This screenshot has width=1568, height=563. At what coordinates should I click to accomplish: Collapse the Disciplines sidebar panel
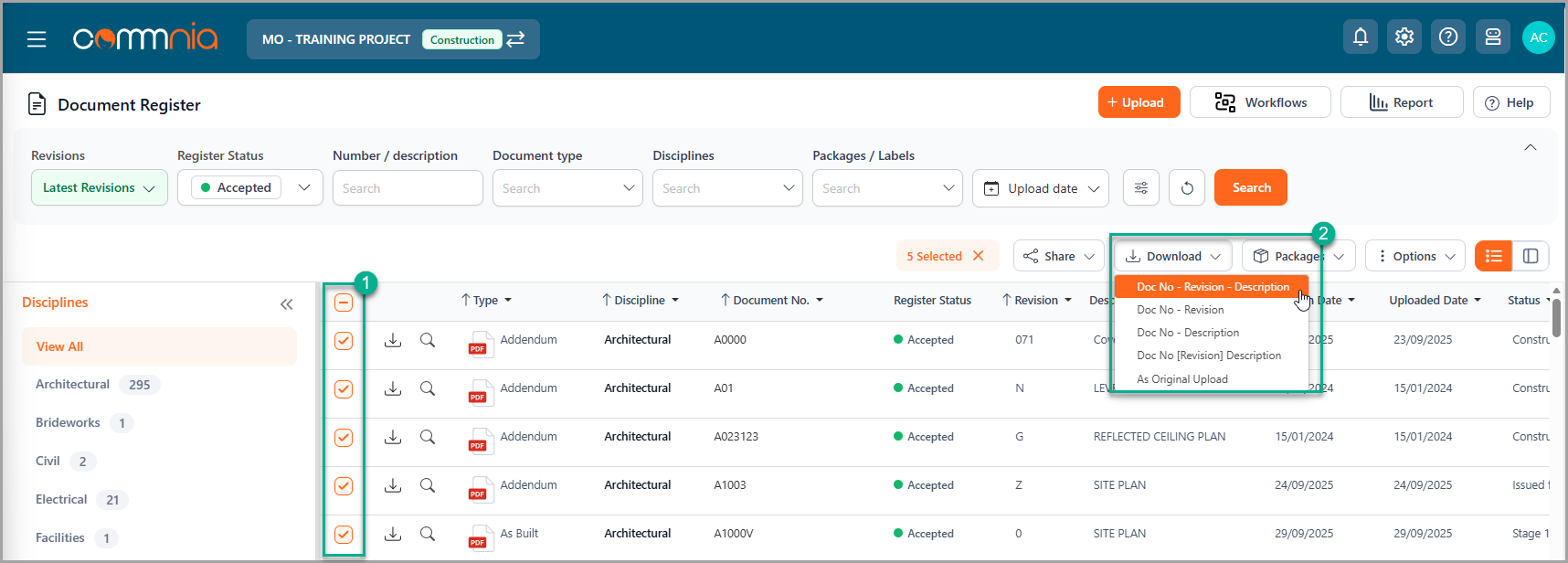(287, 304)
